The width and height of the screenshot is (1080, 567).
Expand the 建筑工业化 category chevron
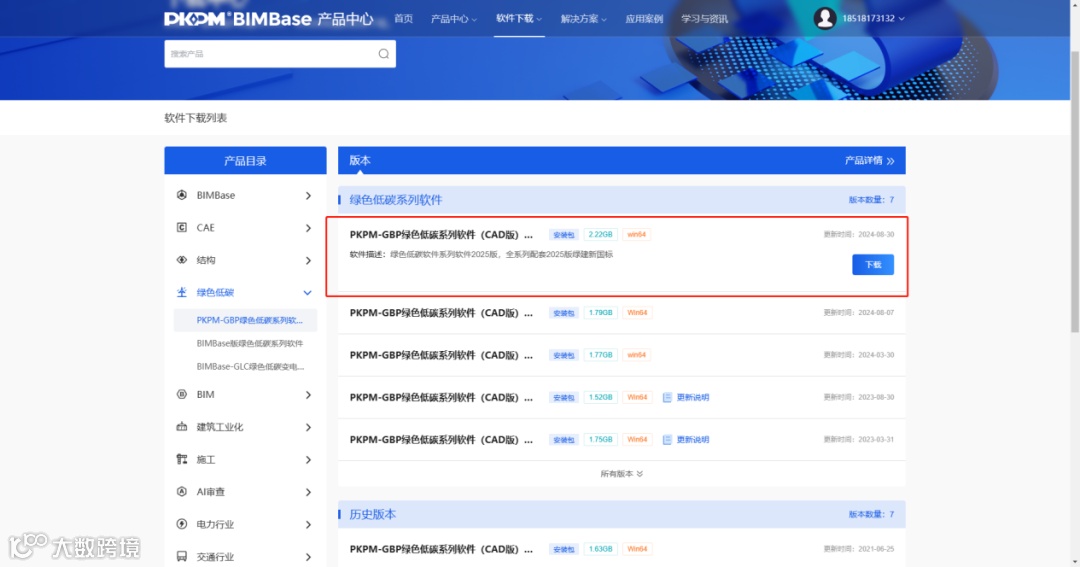pos(308,427)
